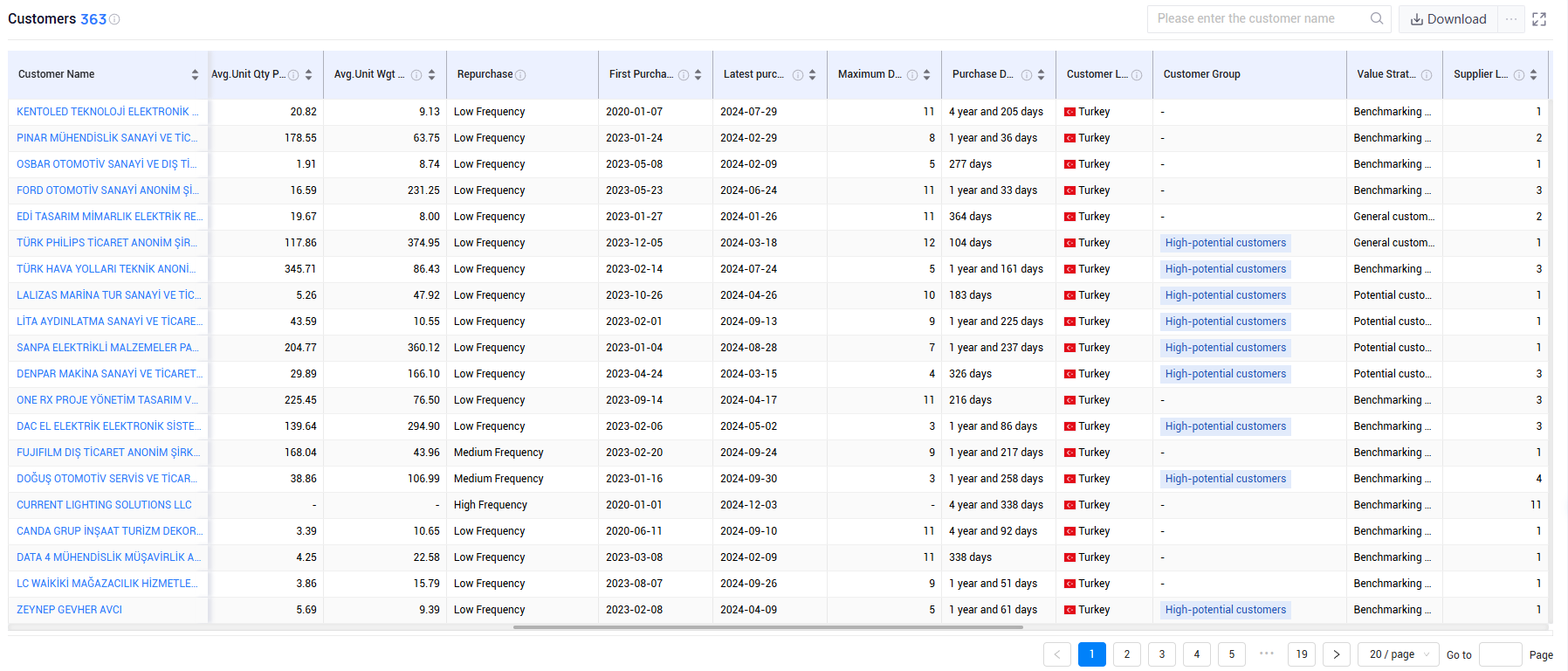This screenshot has width=1568, height=671.
Task: Click the Go to page input field
Action: click(1501, 654)
